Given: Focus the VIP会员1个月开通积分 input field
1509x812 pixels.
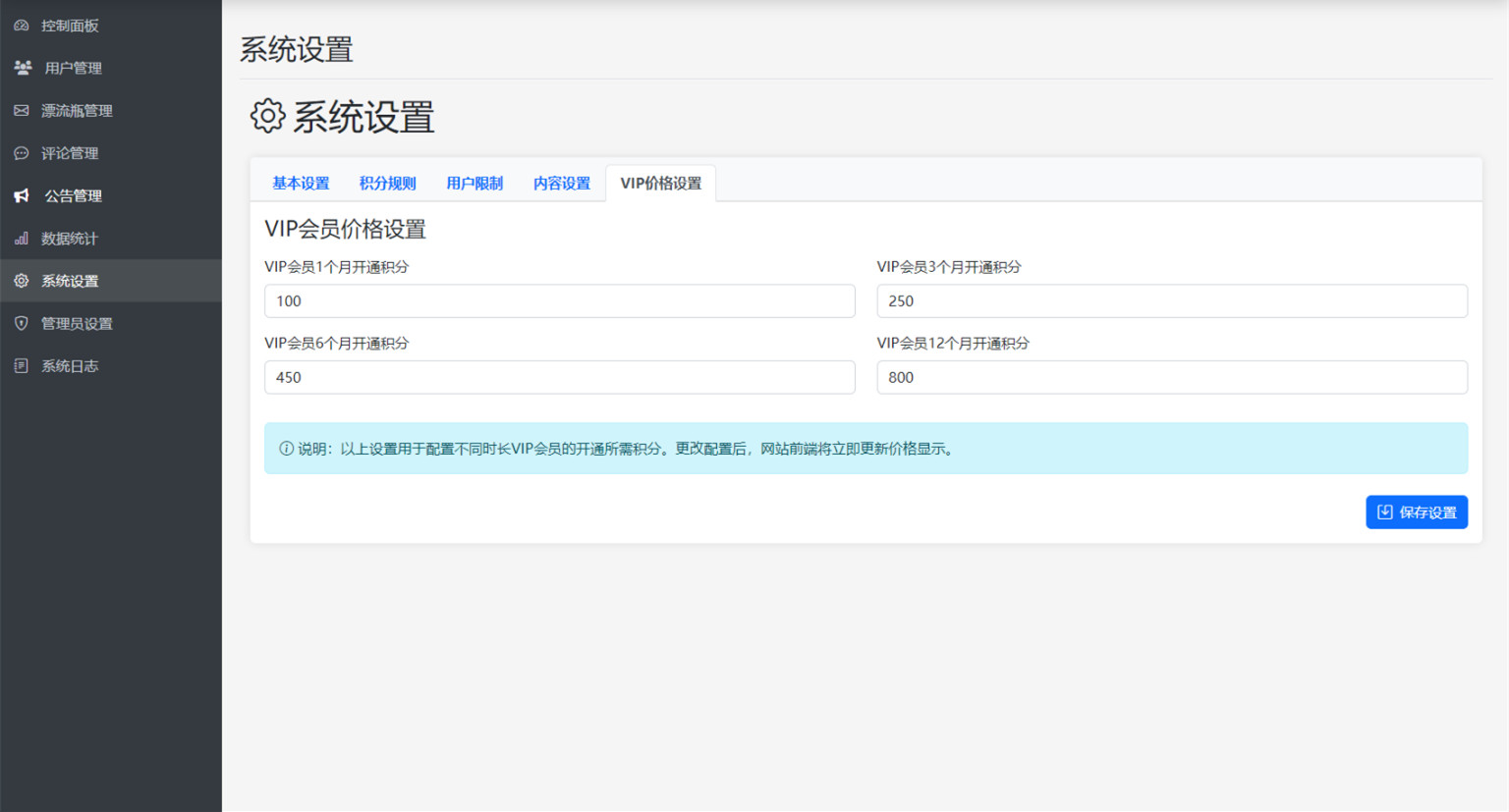Looking at the screenshot, I should [559, 301].
